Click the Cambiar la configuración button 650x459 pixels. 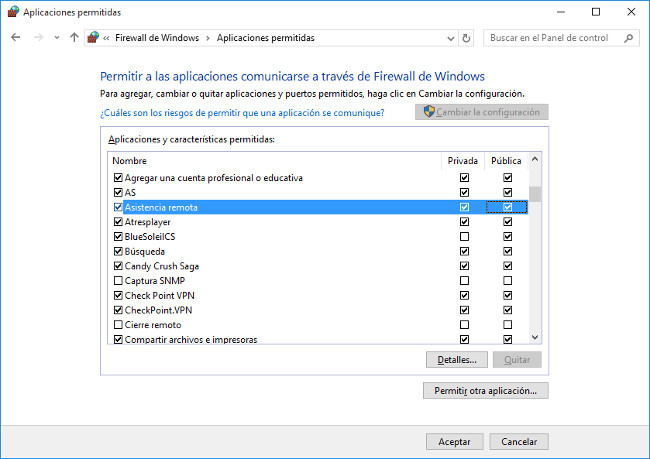tap(482, 112)
